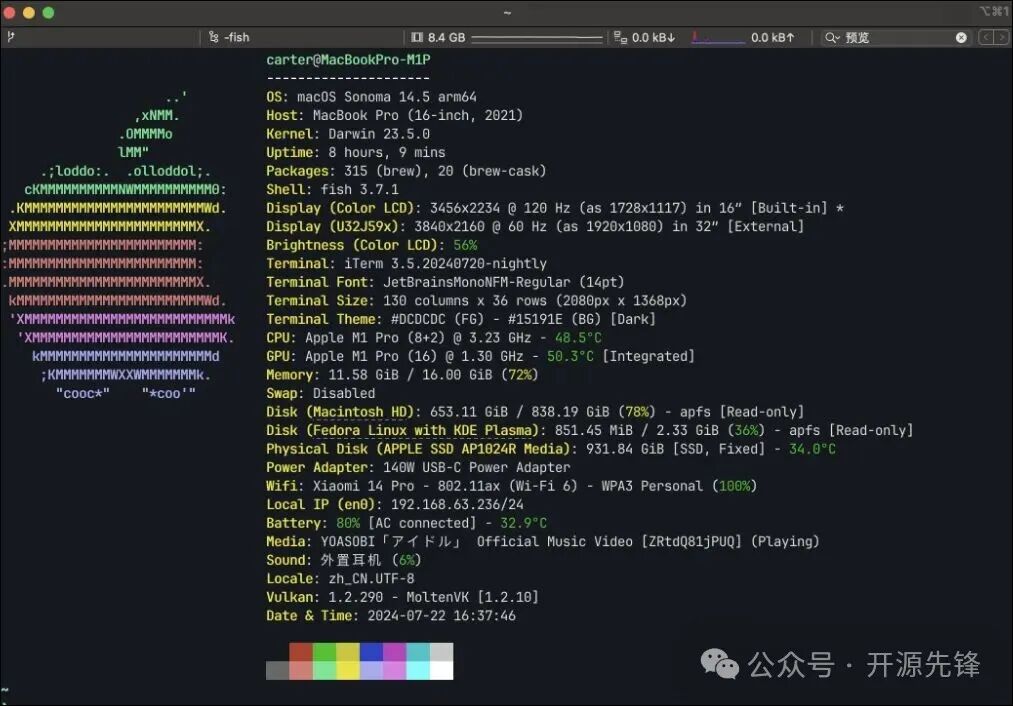Click the blue color swatch in top row

pos(371,651)
